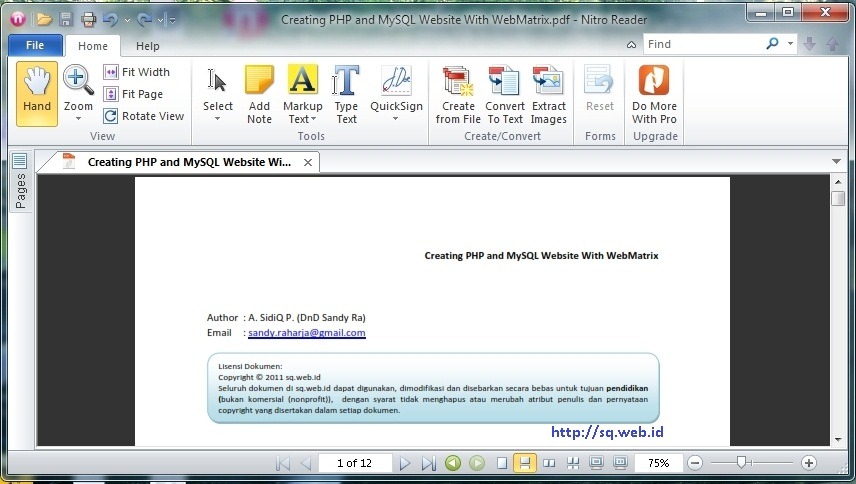This screenshot has height=484, width=856.
Task: Undo the last action
Action: click(x=110, y=20)
